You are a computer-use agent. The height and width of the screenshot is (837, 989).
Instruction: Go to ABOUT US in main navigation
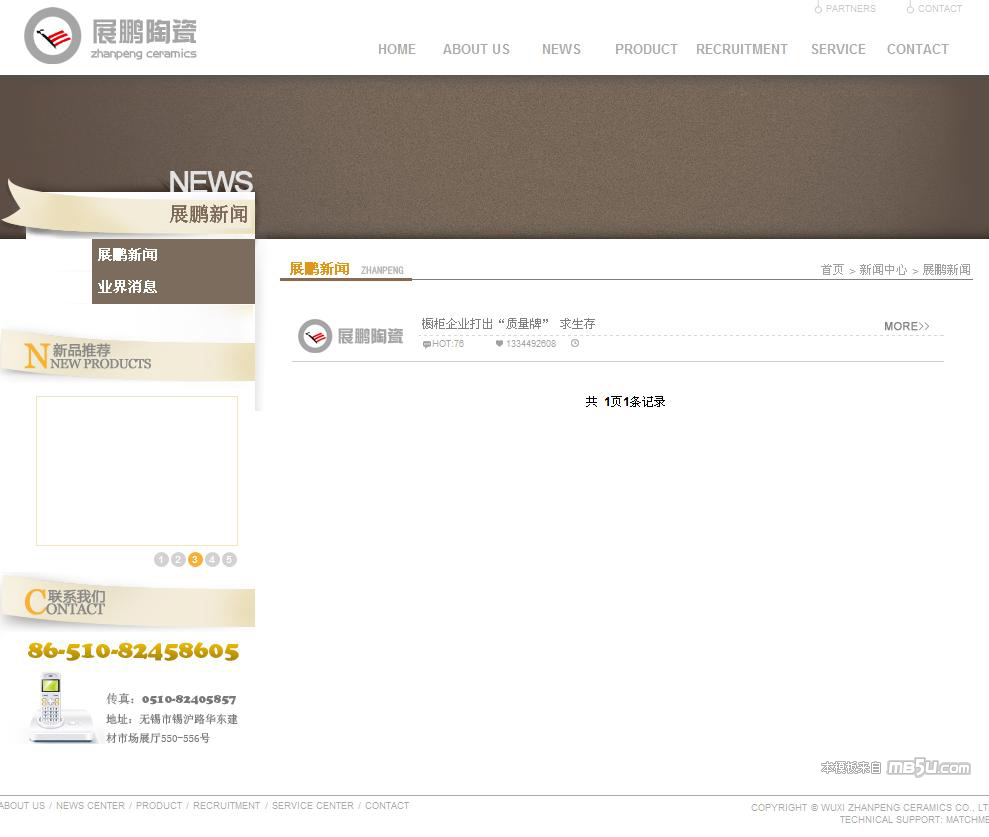pos(476,49)
